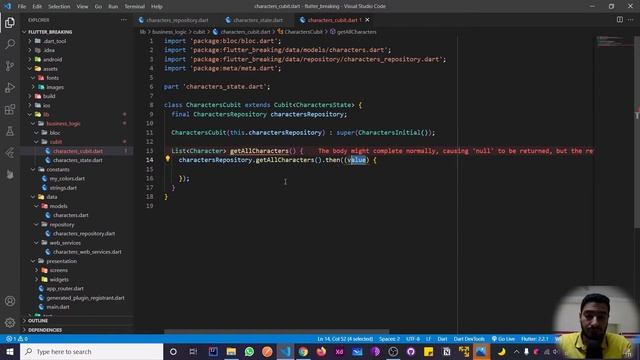Screen dimensions: 640x360
Task: Open Source Control view
Action: point(10,66)
